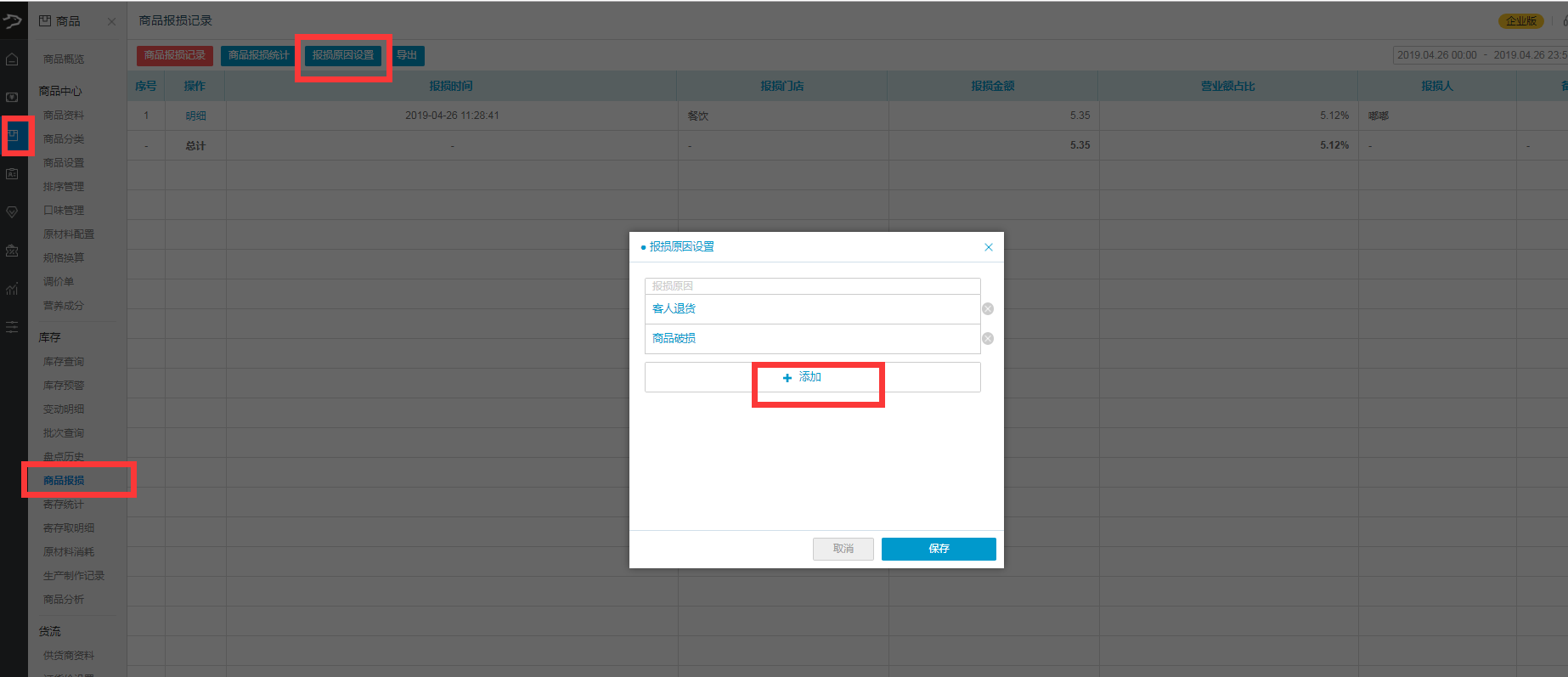Screen dimensions: 1568x677
Task: Click the 报损金额 column header
Action: [993, 86]
